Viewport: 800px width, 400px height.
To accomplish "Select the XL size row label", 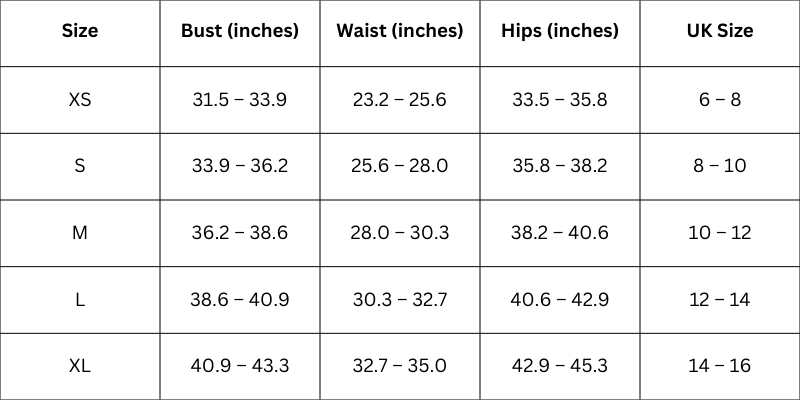I will coord(80,366).
